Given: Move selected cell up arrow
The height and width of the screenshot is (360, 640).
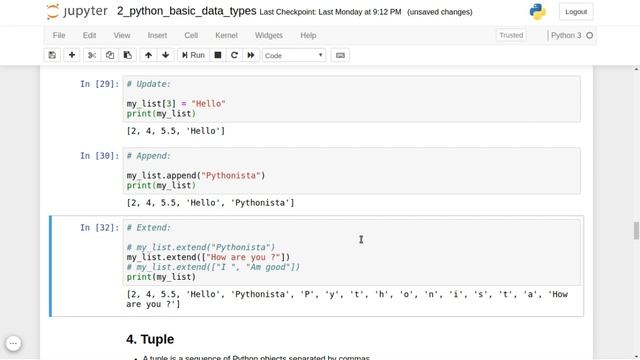Looking at the screenshot, I should [x=149, y=55].
